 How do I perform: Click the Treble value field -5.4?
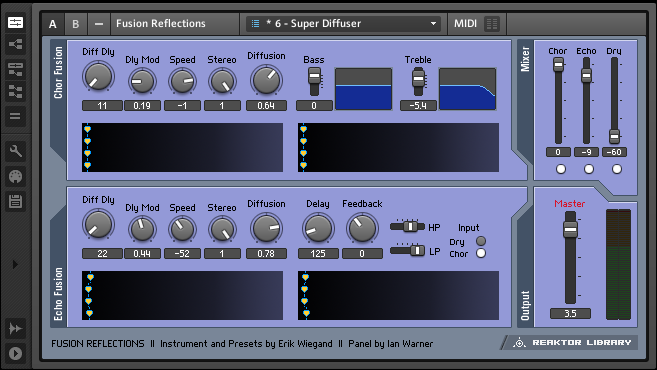pos(418,106)
